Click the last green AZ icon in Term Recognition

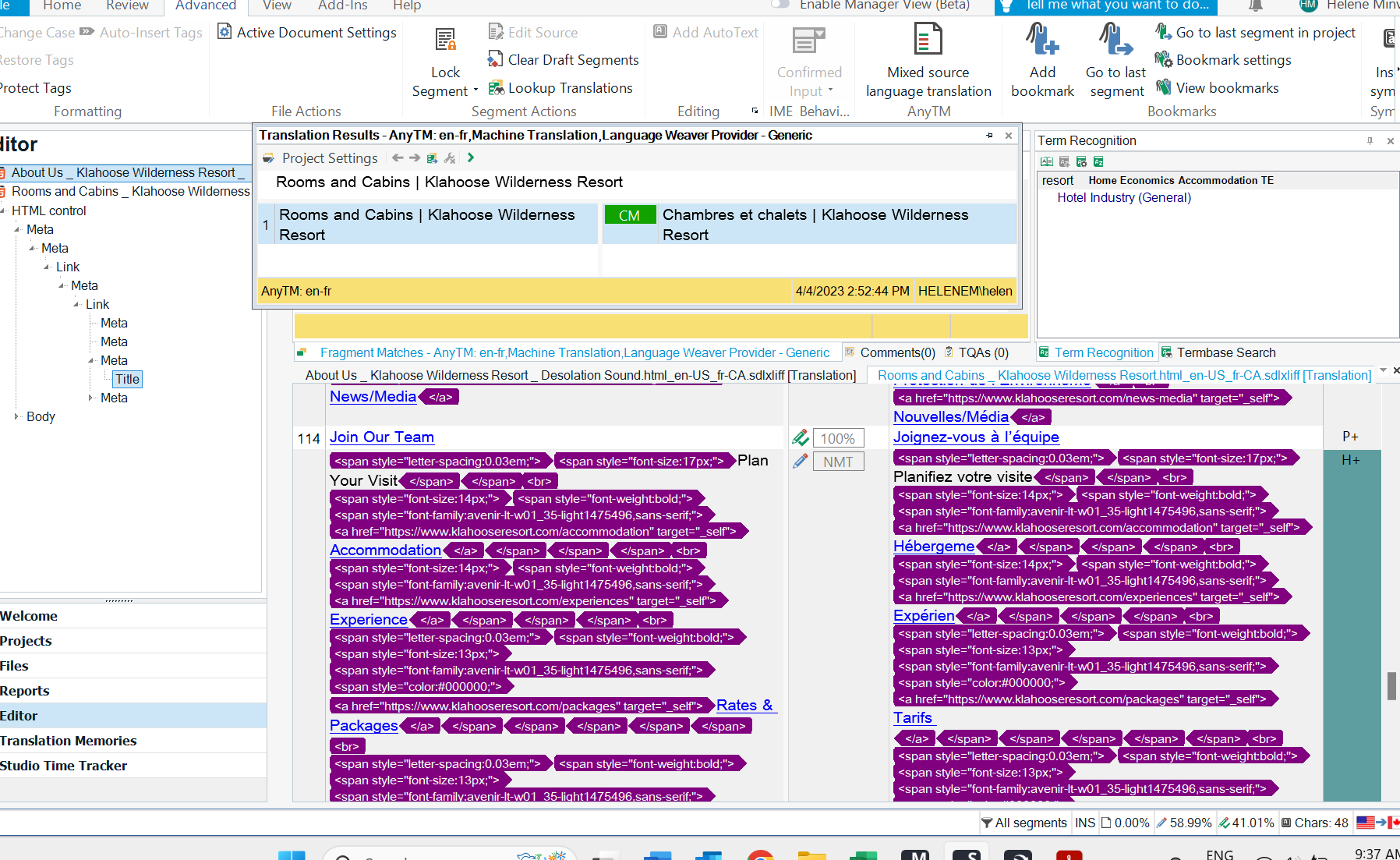[1098, 161]
